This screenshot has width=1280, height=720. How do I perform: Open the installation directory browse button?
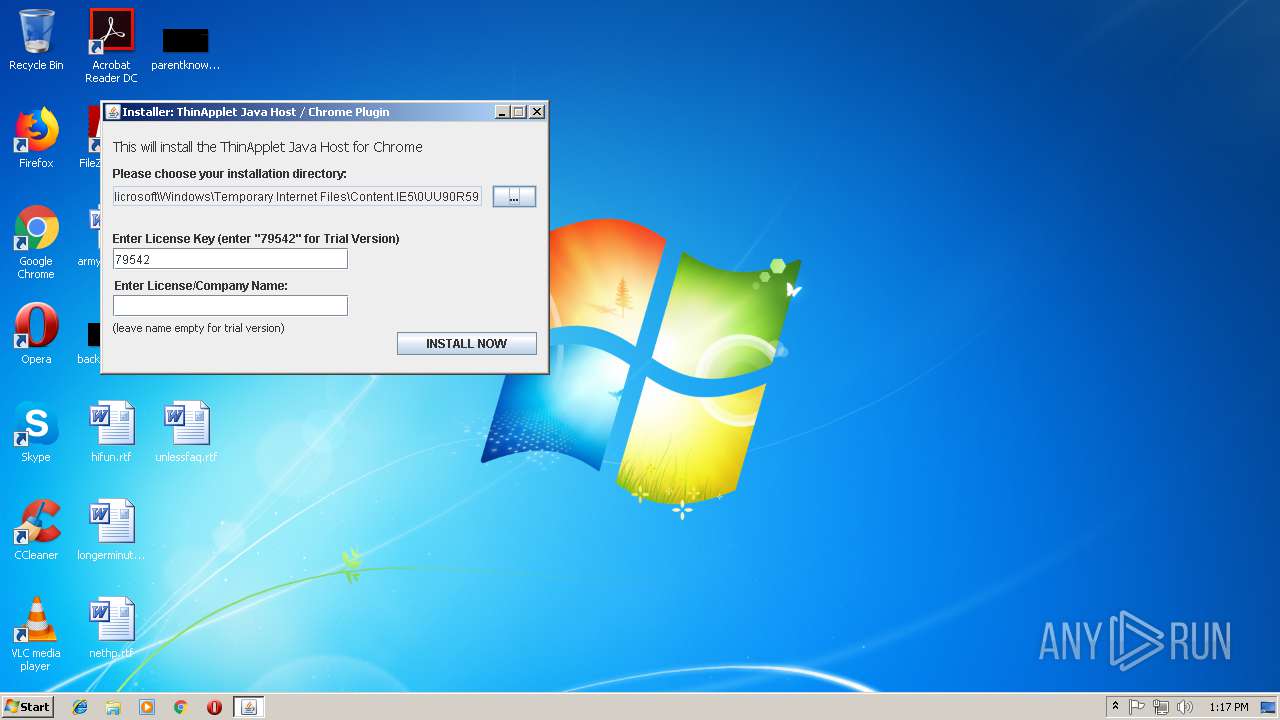[514, 197]
